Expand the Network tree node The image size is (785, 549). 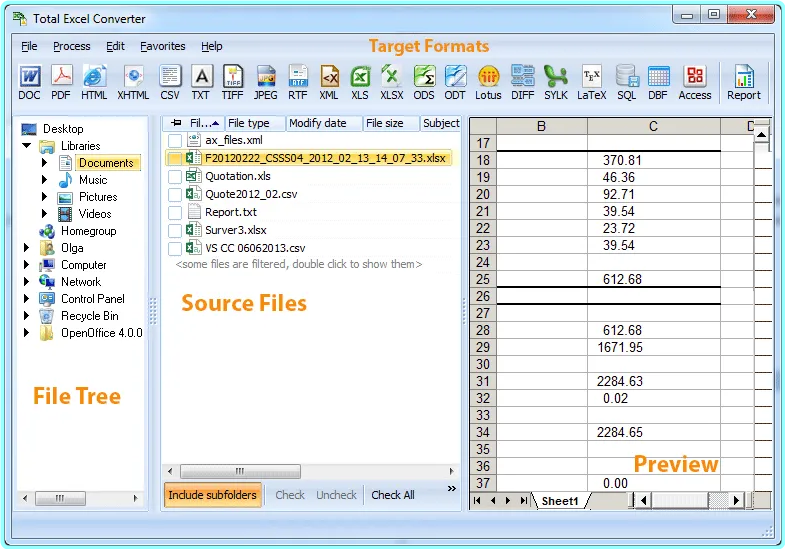[x=27, y=282]
